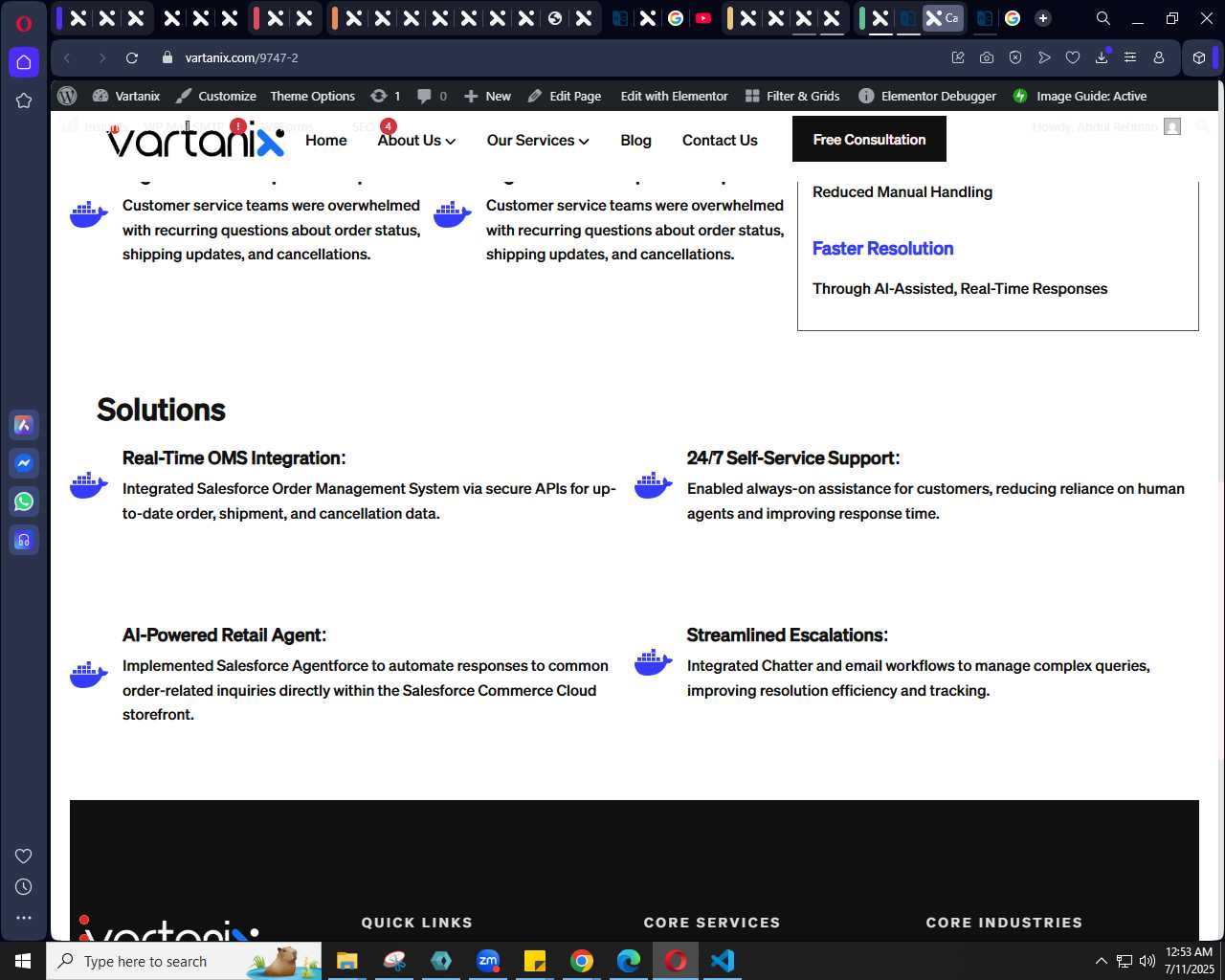Screen dimensions: 1225x980
Task: Open the Easy Setup sliders icon
Action: [1130, 57]
